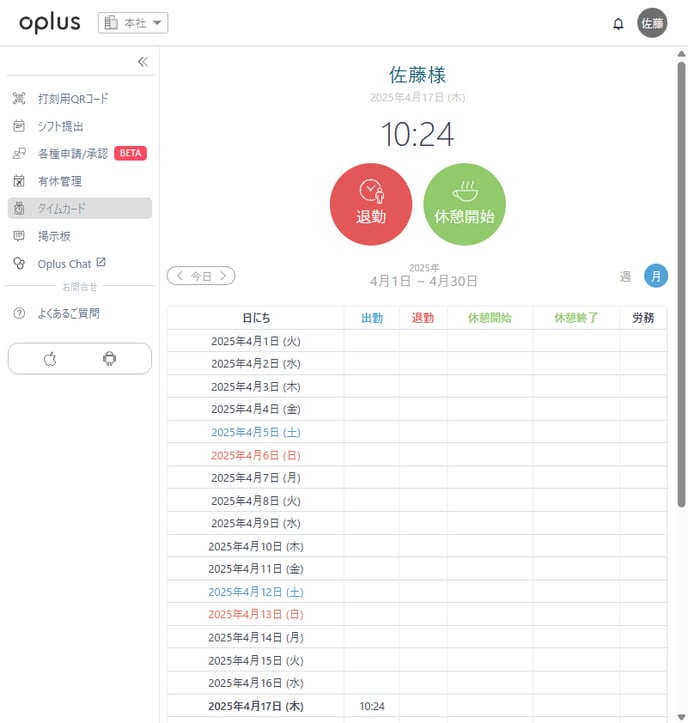Click the Apple app download icon
Image resolution: width=688 pixels, height=723 pixels.
[50, 359]
